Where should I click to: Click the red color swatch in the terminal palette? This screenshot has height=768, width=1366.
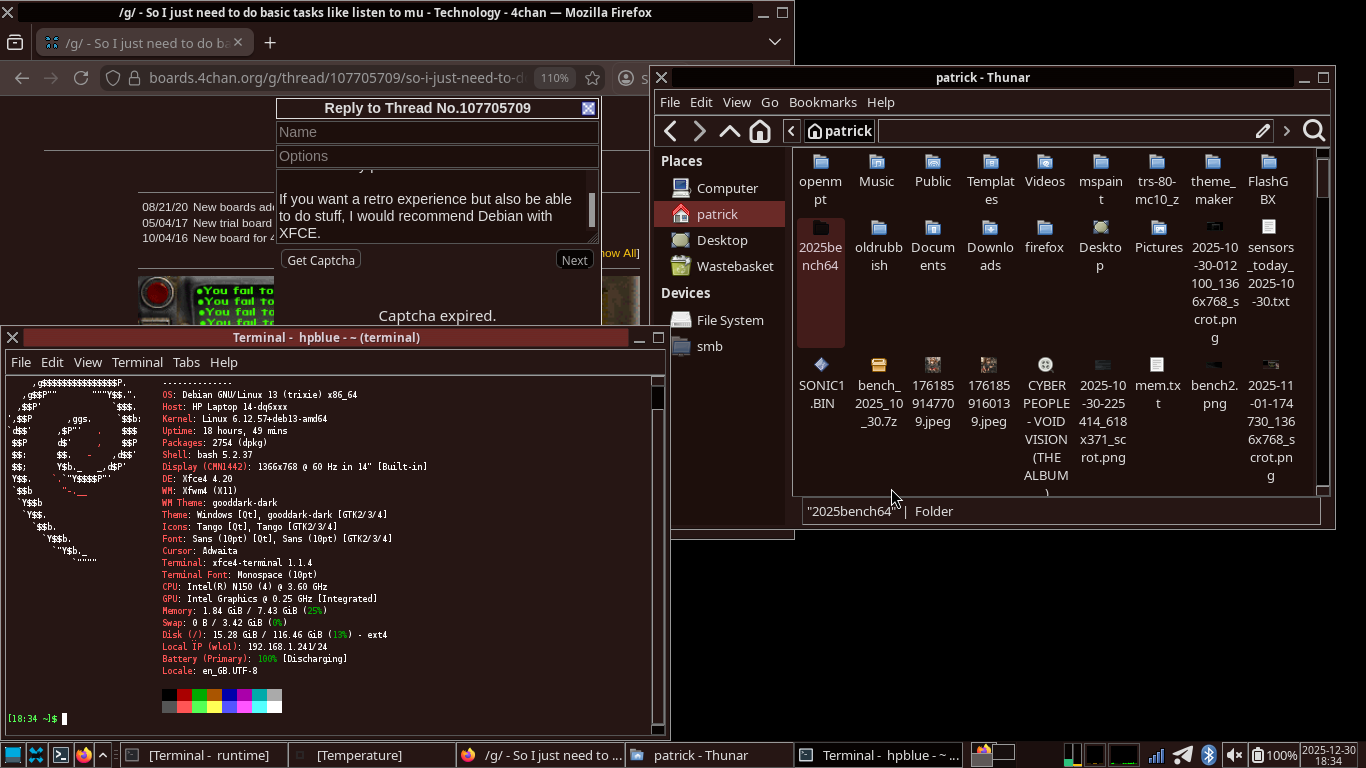pyautogui.click(x=184, y=695)
